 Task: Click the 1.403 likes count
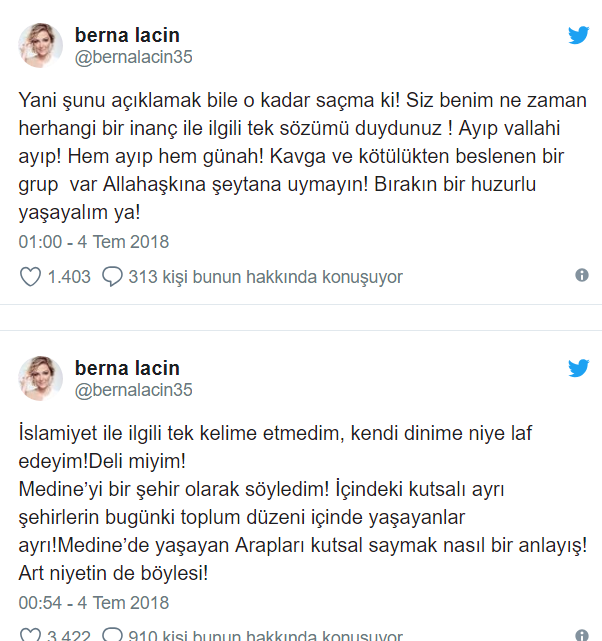click(69, 277)
